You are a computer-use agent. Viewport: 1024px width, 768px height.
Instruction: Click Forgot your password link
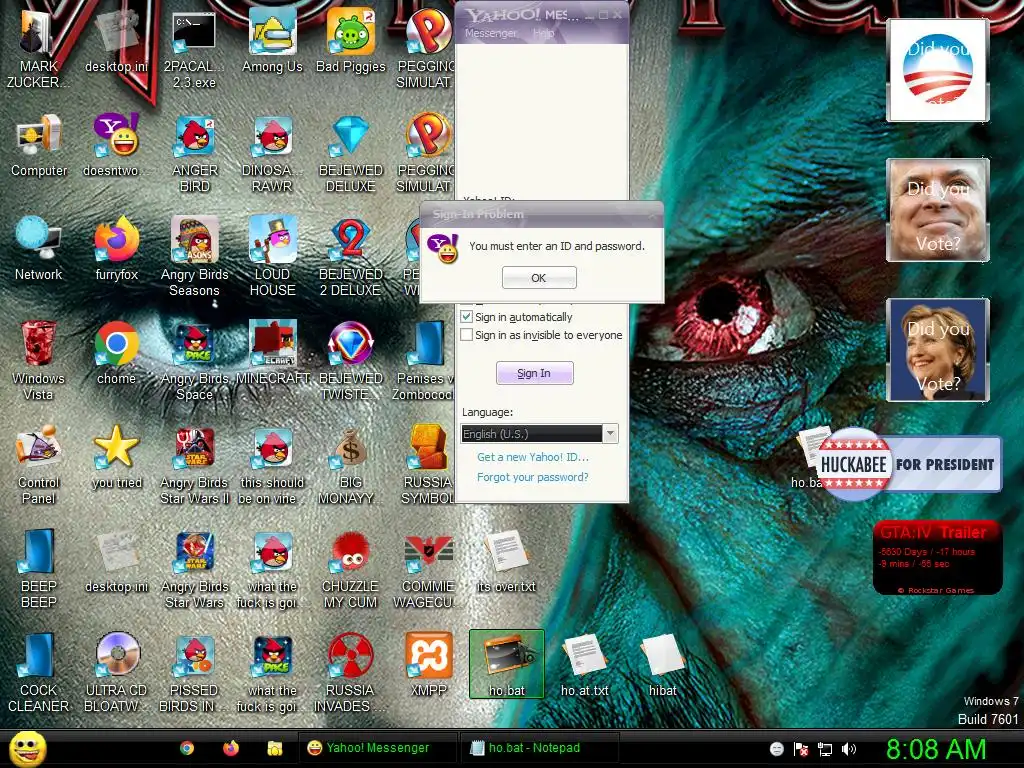[x=532, y=477]
